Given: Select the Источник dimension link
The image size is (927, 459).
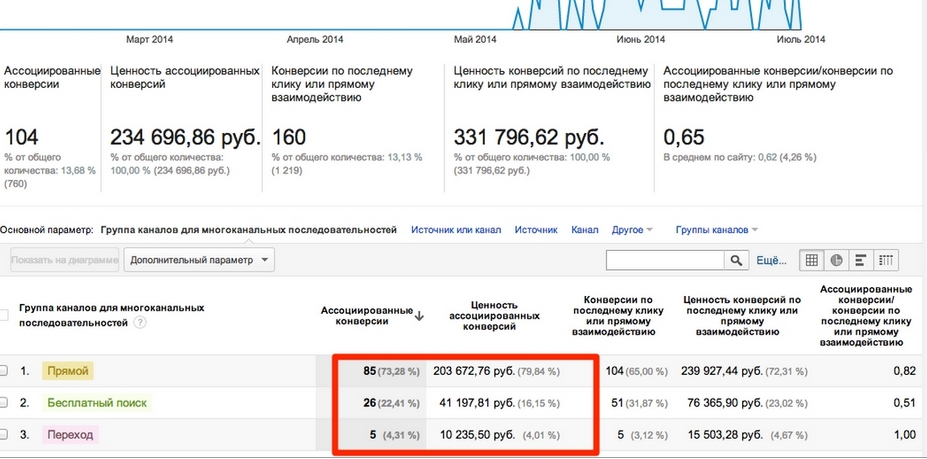Looking at the screenshot, I should pyautogui.click(x=536, y=230).
